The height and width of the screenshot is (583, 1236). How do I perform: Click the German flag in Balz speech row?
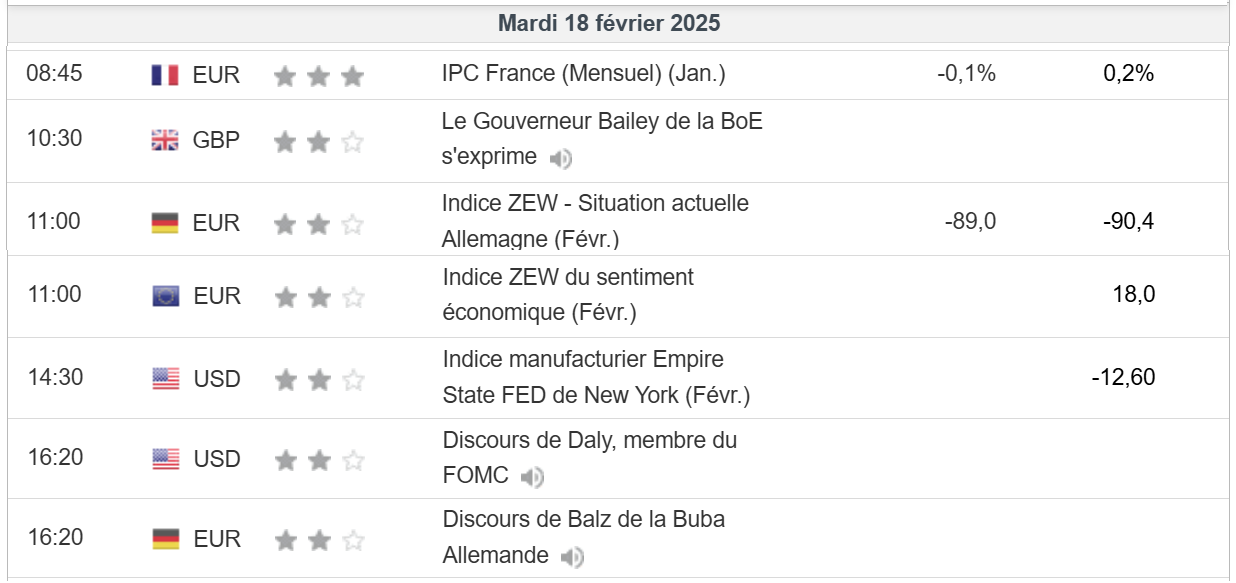click(x=165, y=539)
